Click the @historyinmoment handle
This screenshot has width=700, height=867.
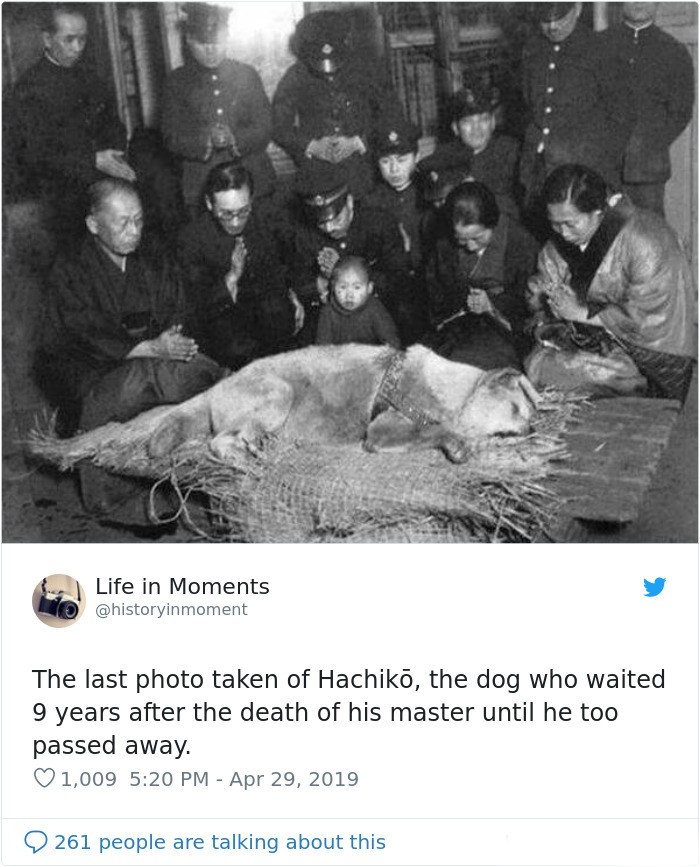(x=171, y=609)
